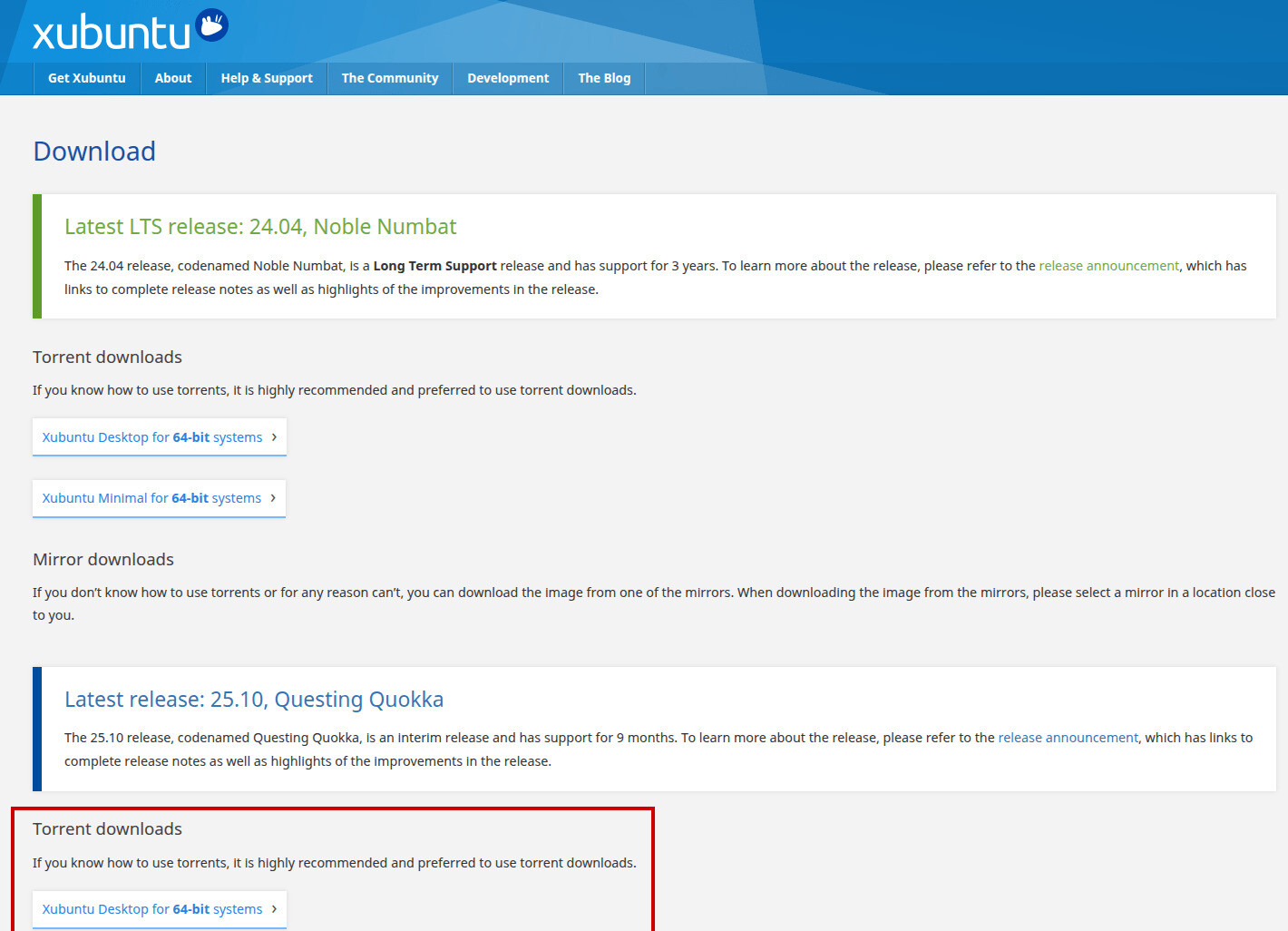Open the Get Xubuntu menu
This screenshot has height=931, width=1288.
coord(87,78)
